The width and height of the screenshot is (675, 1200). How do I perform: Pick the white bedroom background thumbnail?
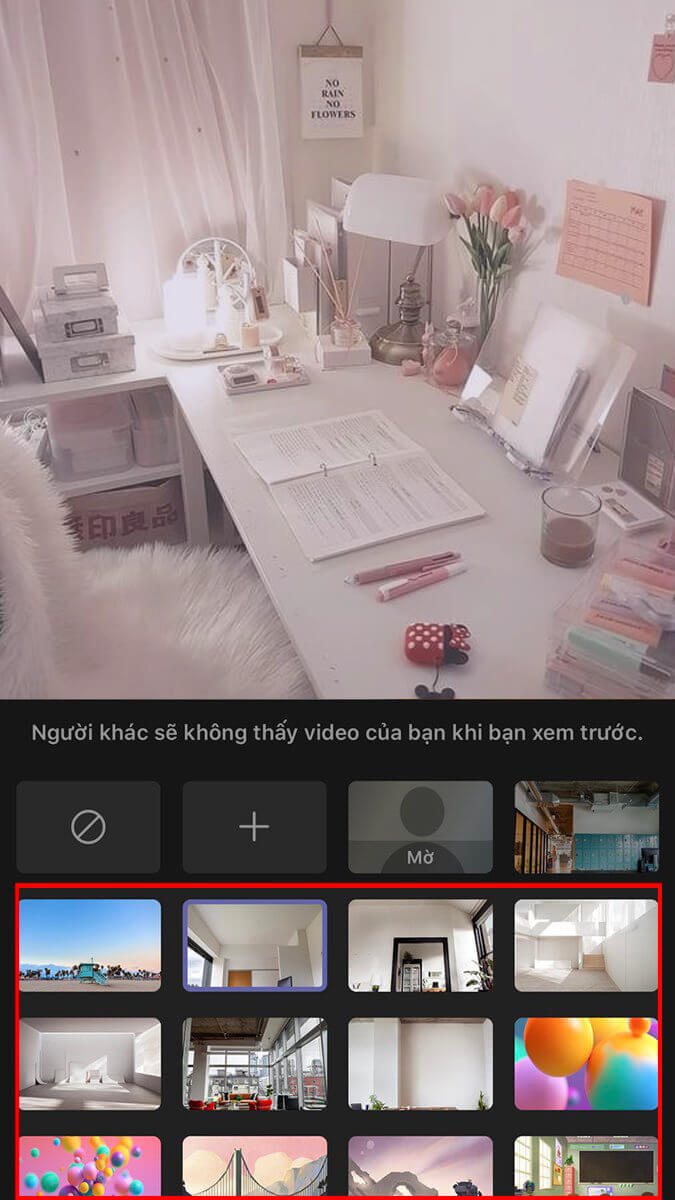click(x=90, y=1063)
